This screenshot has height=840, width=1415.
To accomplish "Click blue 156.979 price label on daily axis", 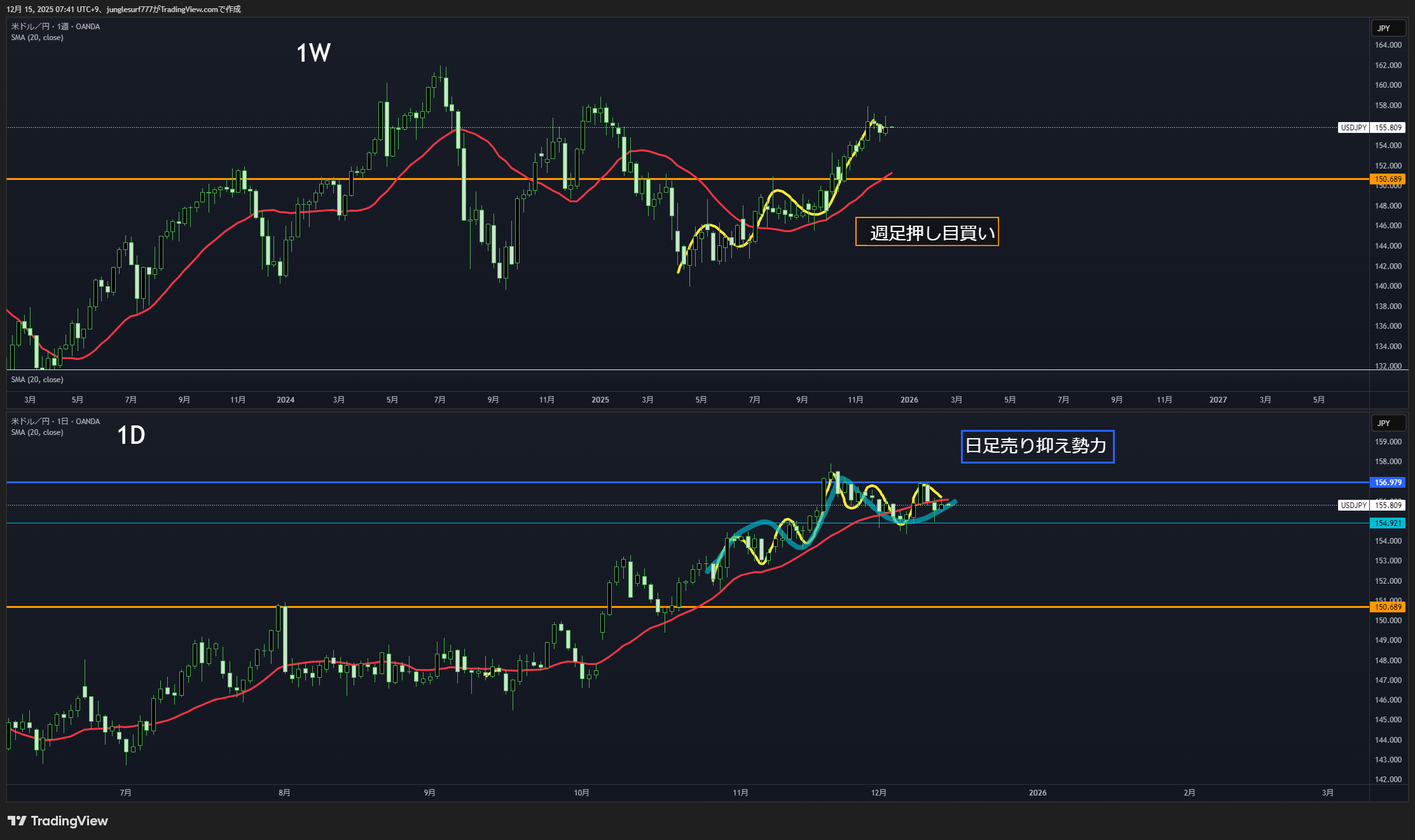I will (x=1388, y=483).
